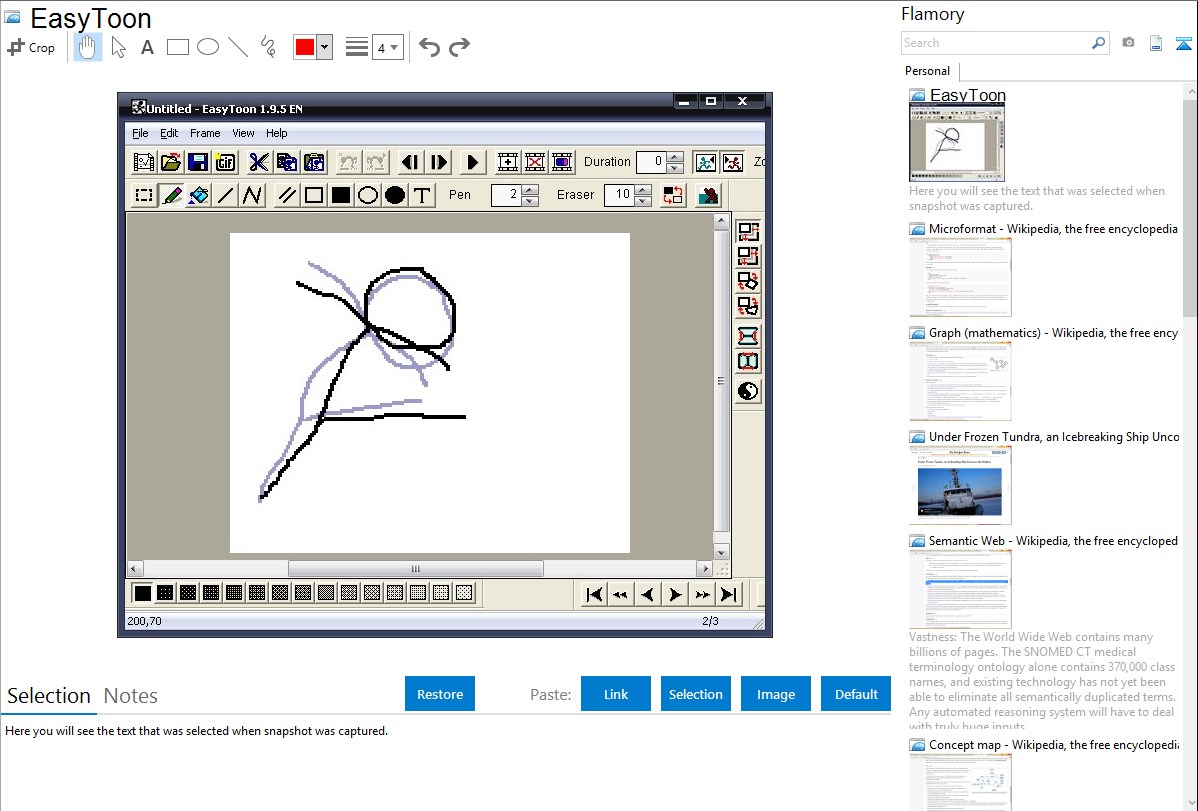Play the animation from the top toolbar
This screenshot has width=1198, height=811.
click(472, 162)
